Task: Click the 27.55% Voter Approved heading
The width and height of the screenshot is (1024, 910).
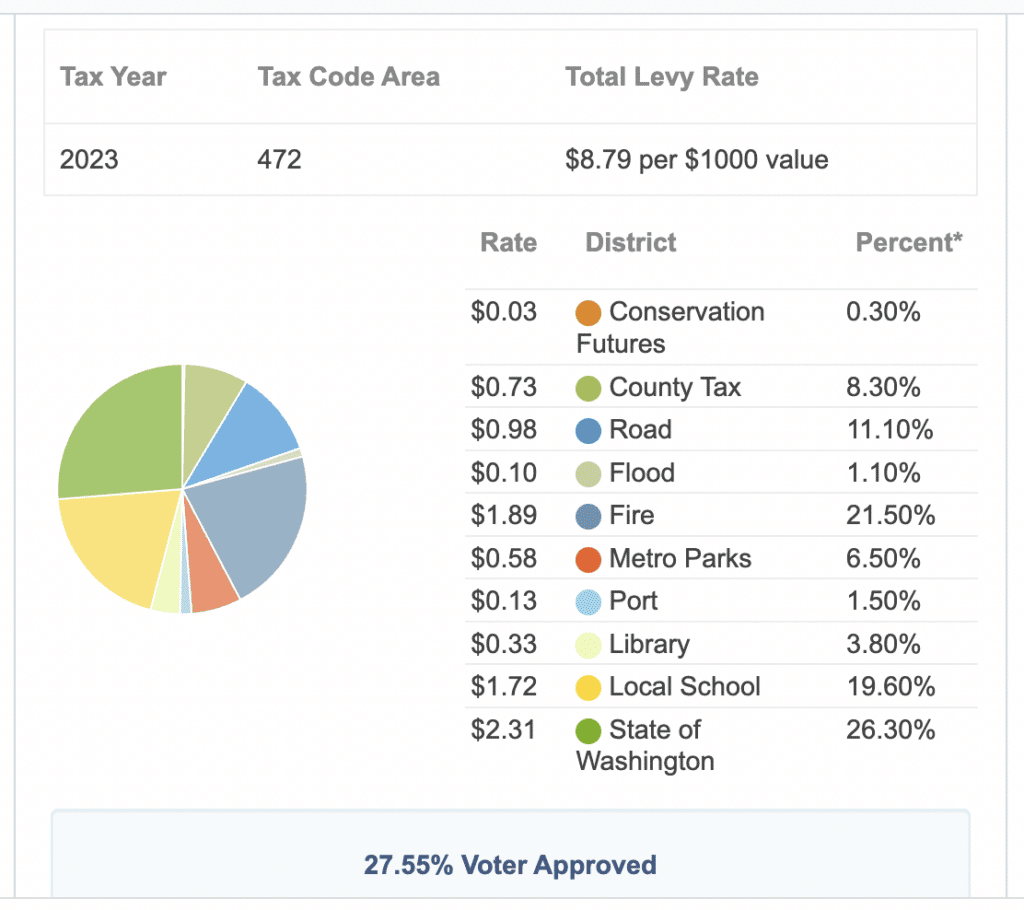Action: [510, 865]
